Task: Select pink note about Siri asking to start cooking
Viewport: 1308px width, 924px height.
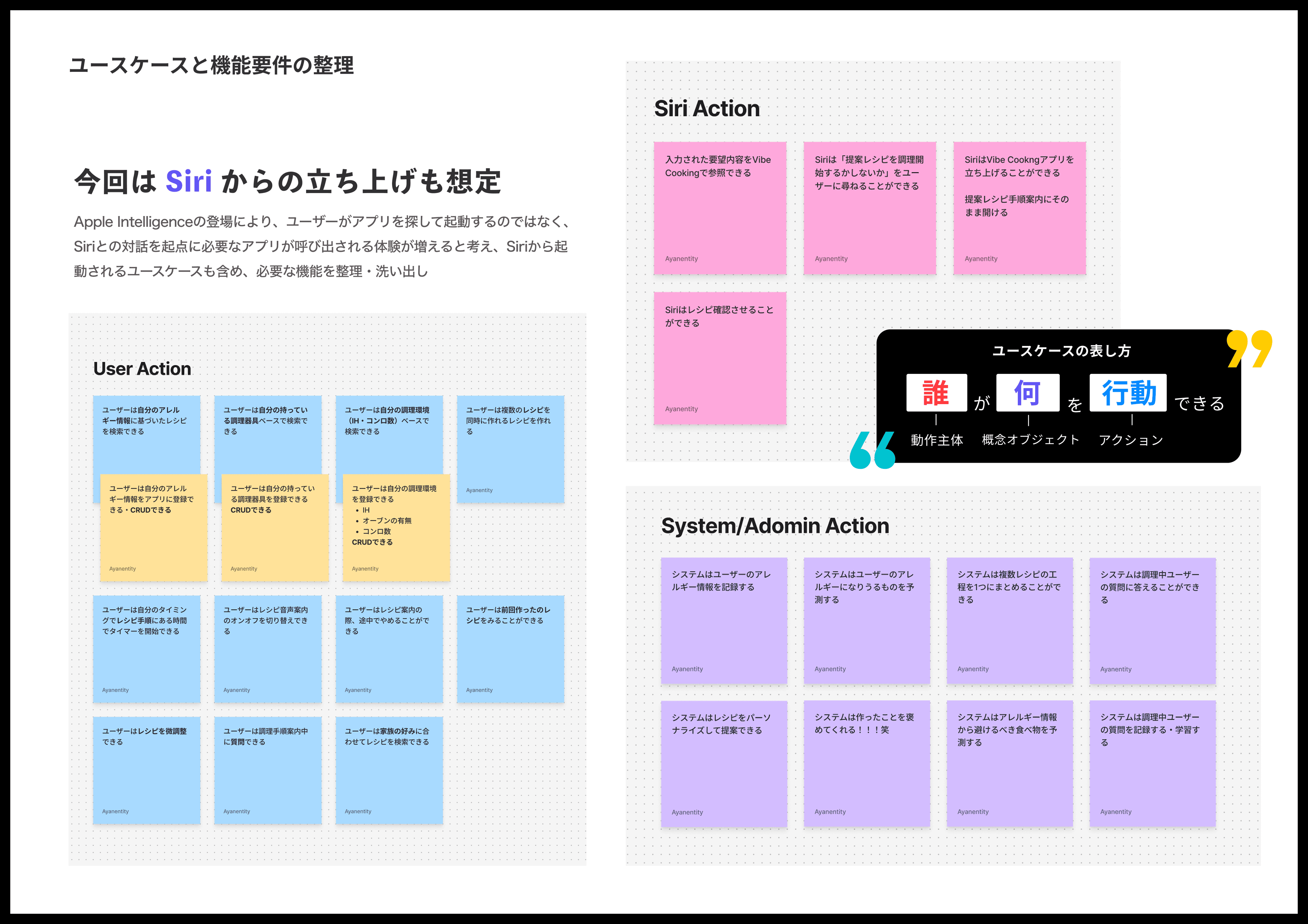Action: [x=869, y=208]
